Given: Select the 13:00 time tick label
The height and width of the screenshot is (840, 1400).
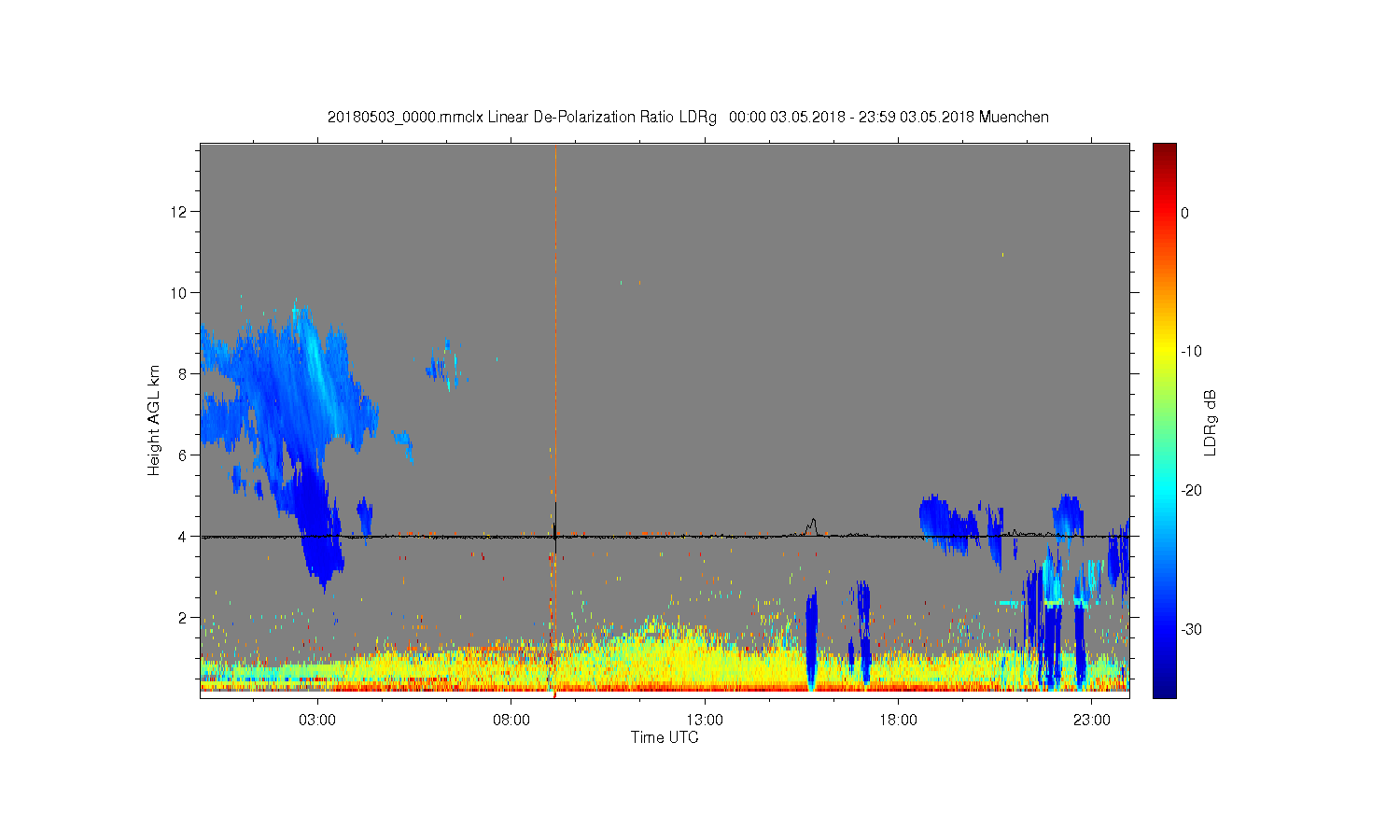Looking at the screenshot, I should [x=705, y=721].
